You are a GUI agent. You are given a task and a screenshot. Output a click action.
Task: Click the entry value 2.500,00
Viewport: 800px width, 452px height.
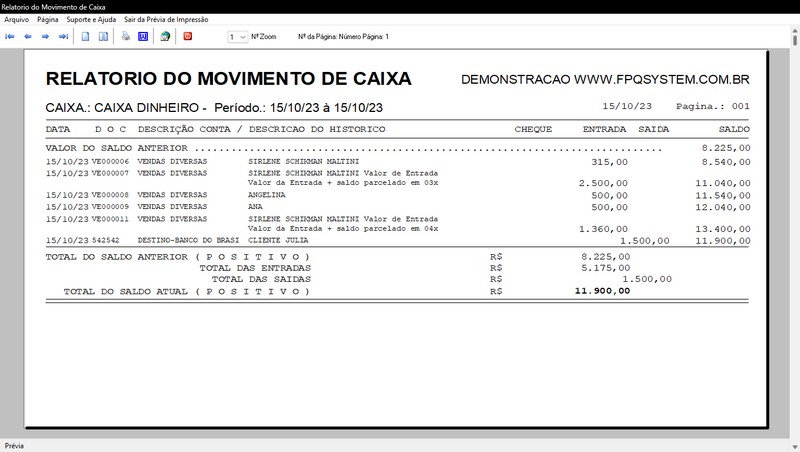[x=603, y=183]
